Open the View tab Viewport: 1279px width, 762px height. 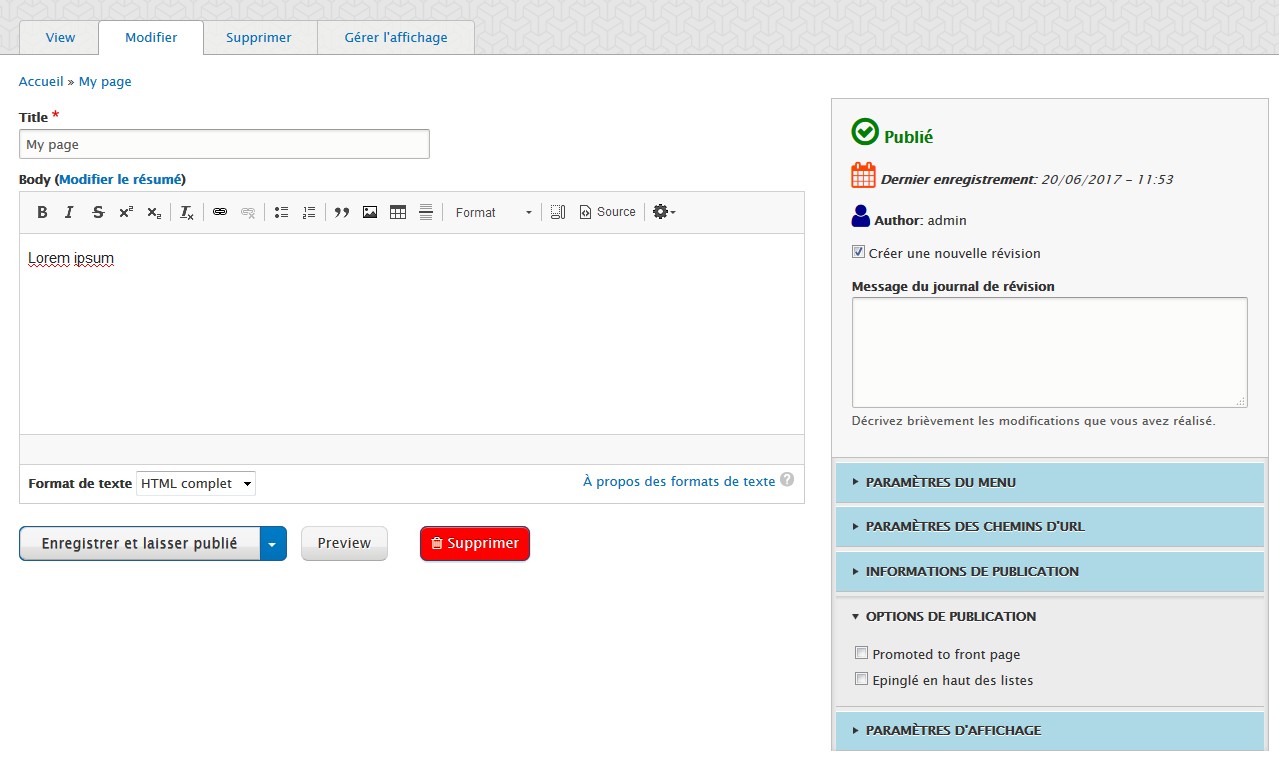[x=60, y=37]
